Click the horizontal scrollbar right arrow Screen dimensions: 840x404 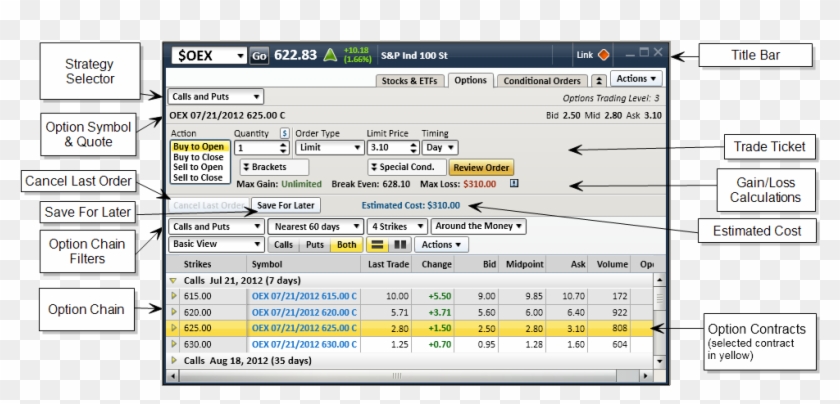coord(646,376)
